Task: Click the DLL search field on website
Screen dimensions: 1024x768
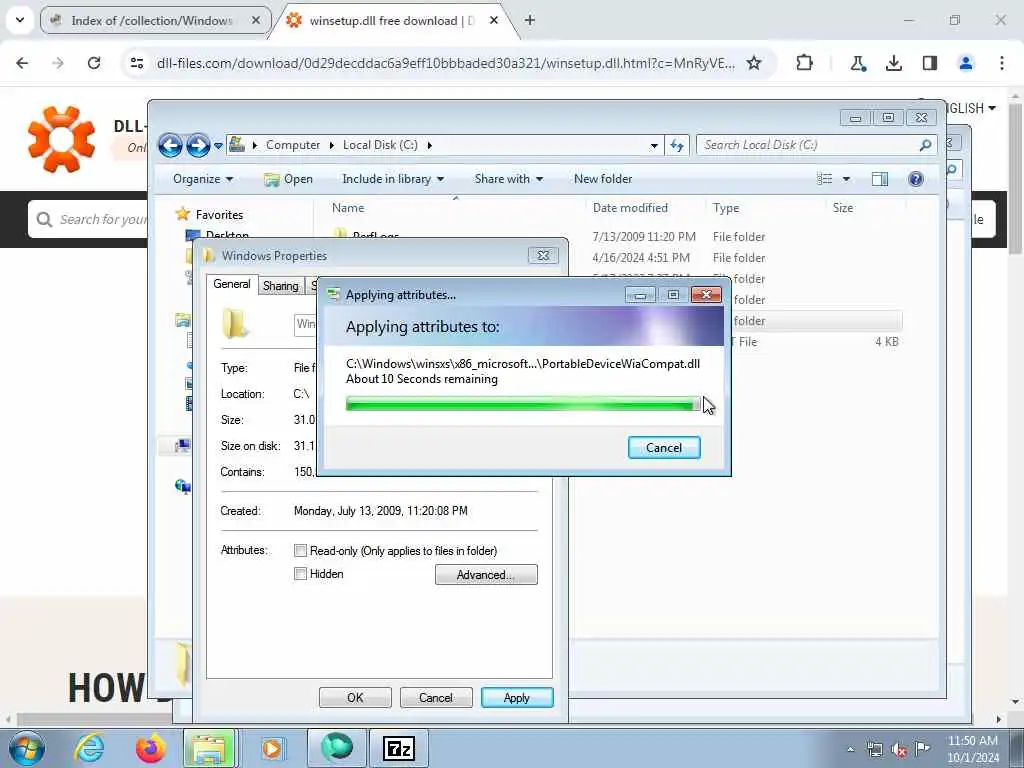Action: coord(89,219)
